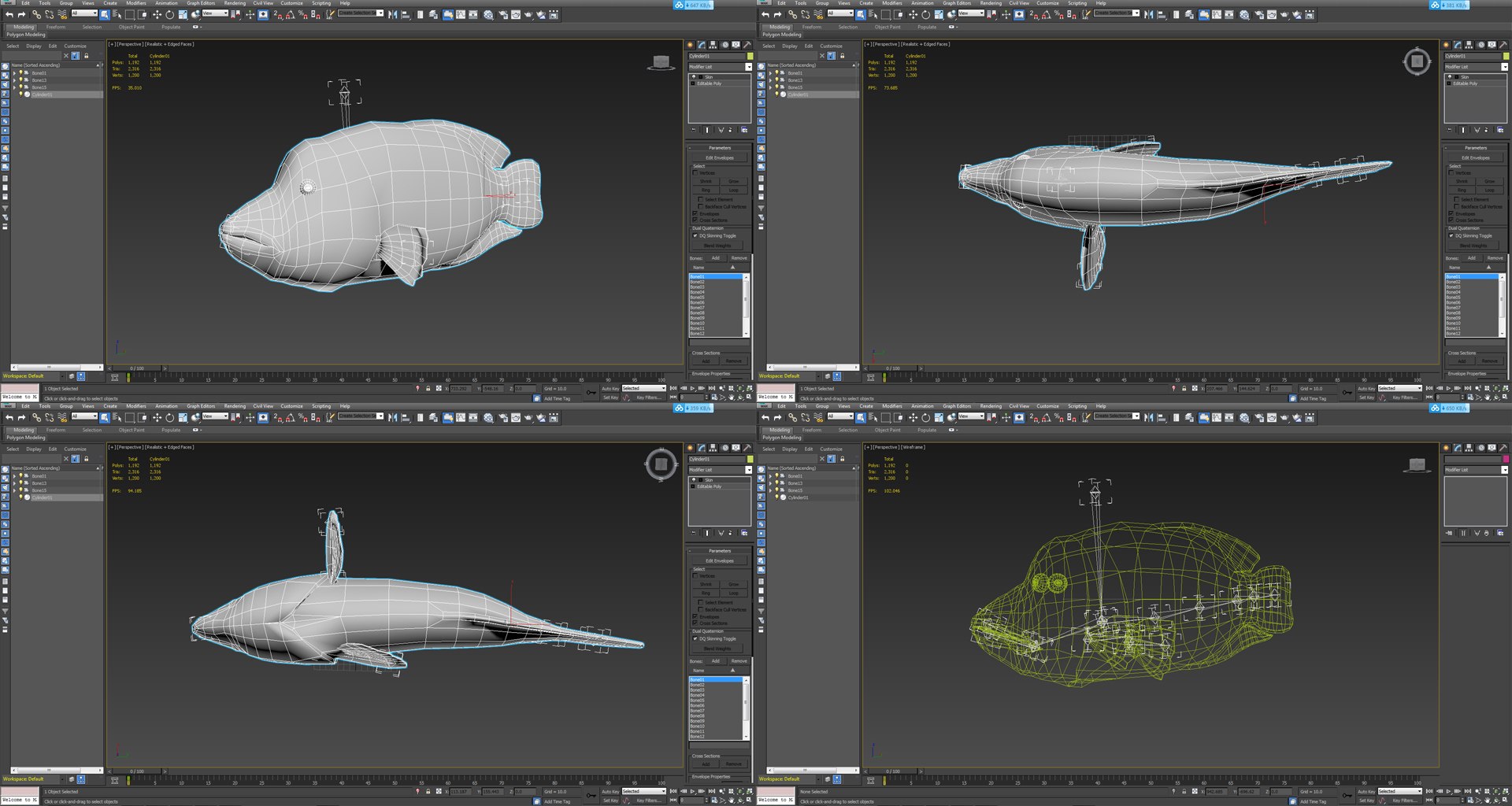Screen dimensions: 1512x806
Task: Click Angle Snap toggle in top-left window toolbar
Action: [x=291, y=14]
